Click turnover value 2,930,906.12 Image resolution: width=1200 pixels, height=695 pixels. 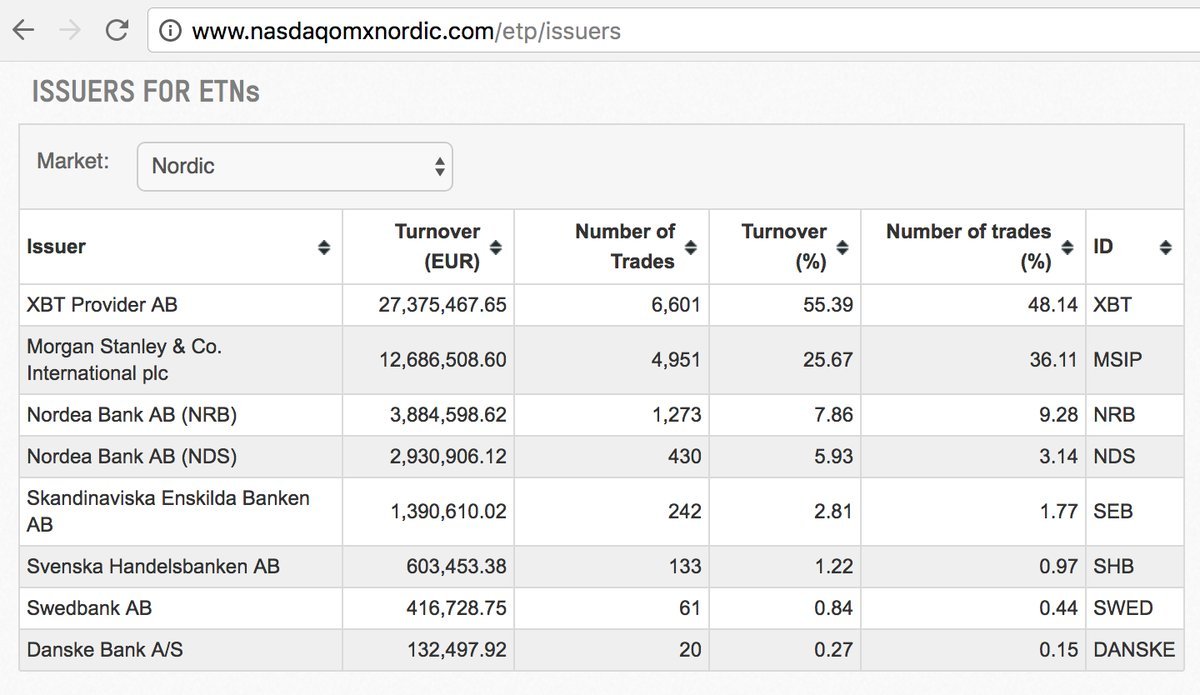(448, 457)
